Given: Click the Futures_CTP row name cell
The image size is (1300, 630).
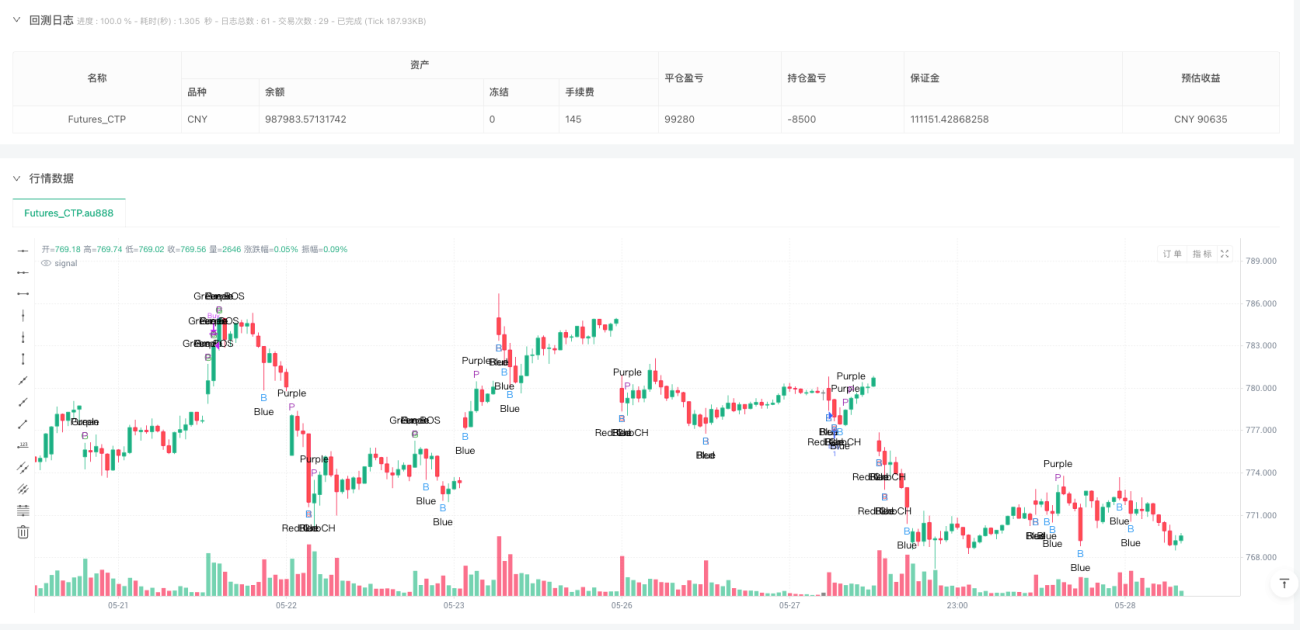Looking at the screenshot, I should 97,119.
